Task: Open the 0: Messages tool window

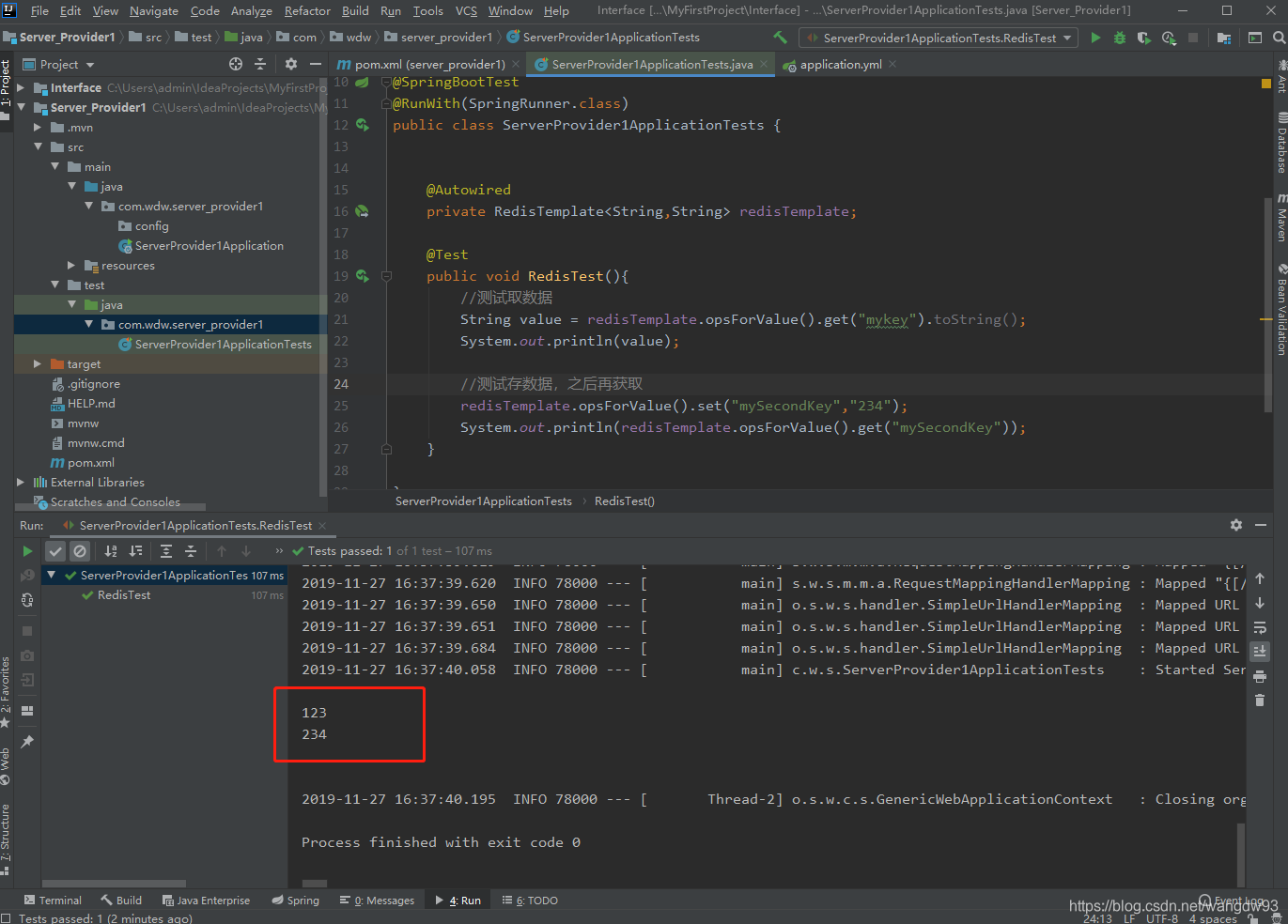Action: click(x=378, y=901)
